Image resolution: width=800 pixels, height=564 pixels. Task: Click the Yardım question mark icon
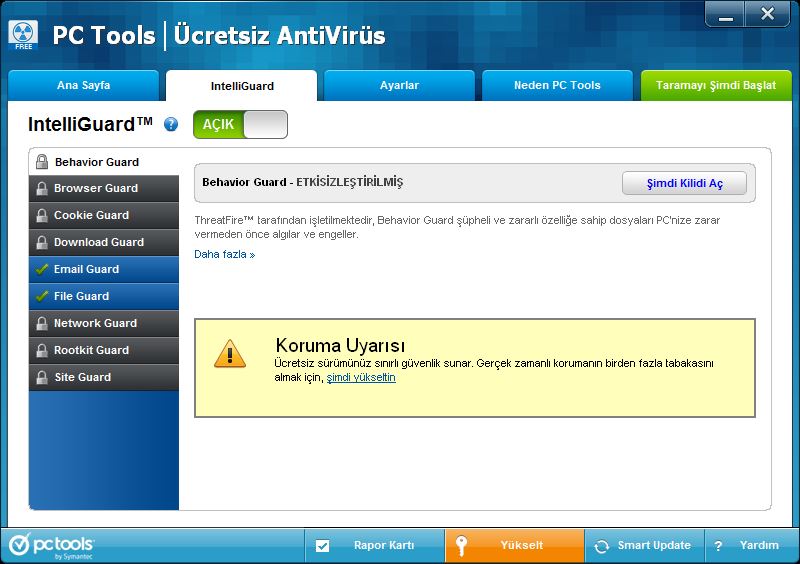718,546
